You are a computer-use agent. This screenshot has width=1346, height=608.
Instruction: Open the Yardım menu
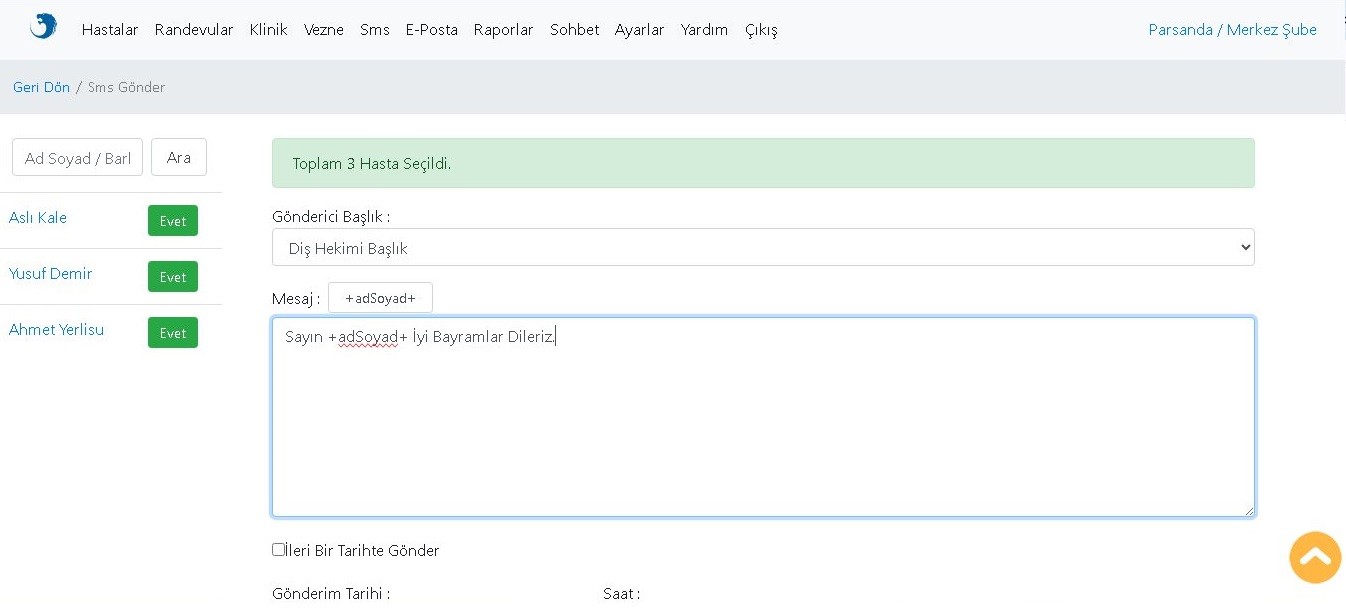[705, 30]
